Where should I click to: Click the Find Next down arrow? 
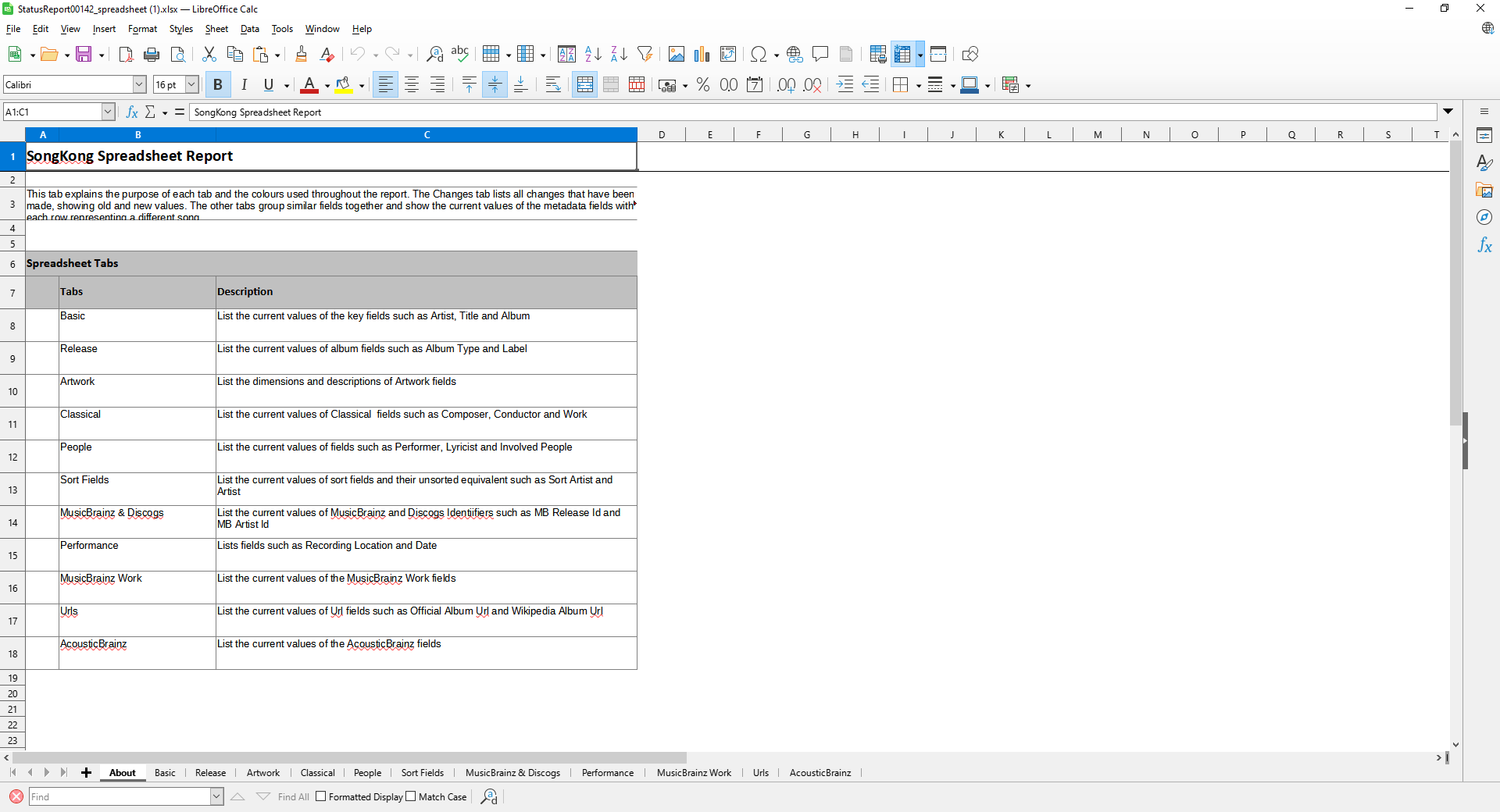pyautogui.click(x=263, y=796)
